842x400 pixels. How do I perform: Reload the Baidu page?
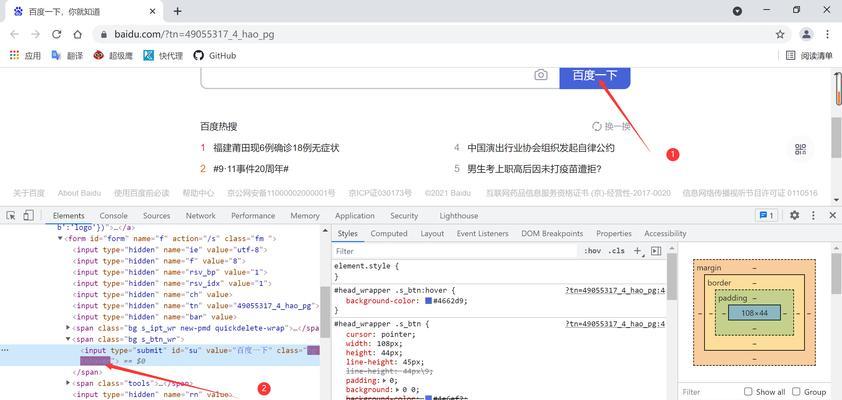click(56, 34)
